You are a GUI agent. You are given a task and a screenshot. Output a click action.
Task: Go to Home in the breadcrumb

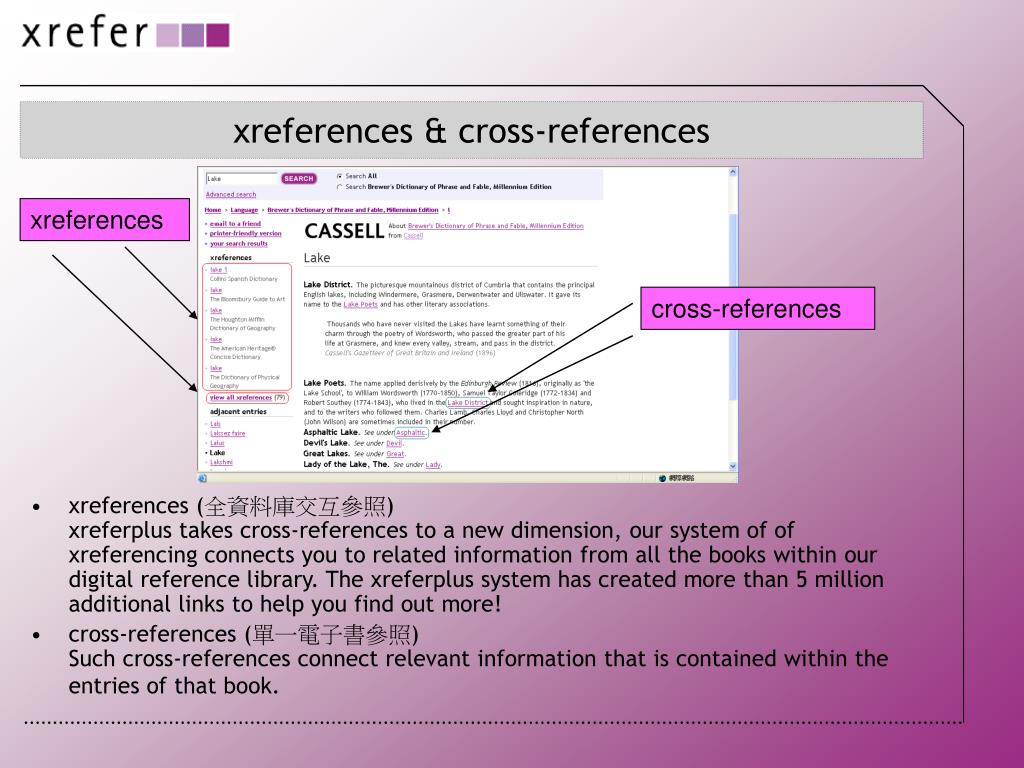point(213,210)
